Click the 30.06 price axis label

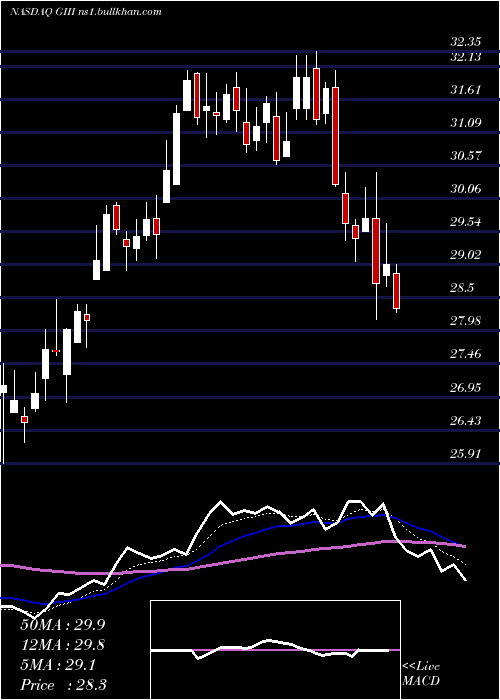pos(466,189)
